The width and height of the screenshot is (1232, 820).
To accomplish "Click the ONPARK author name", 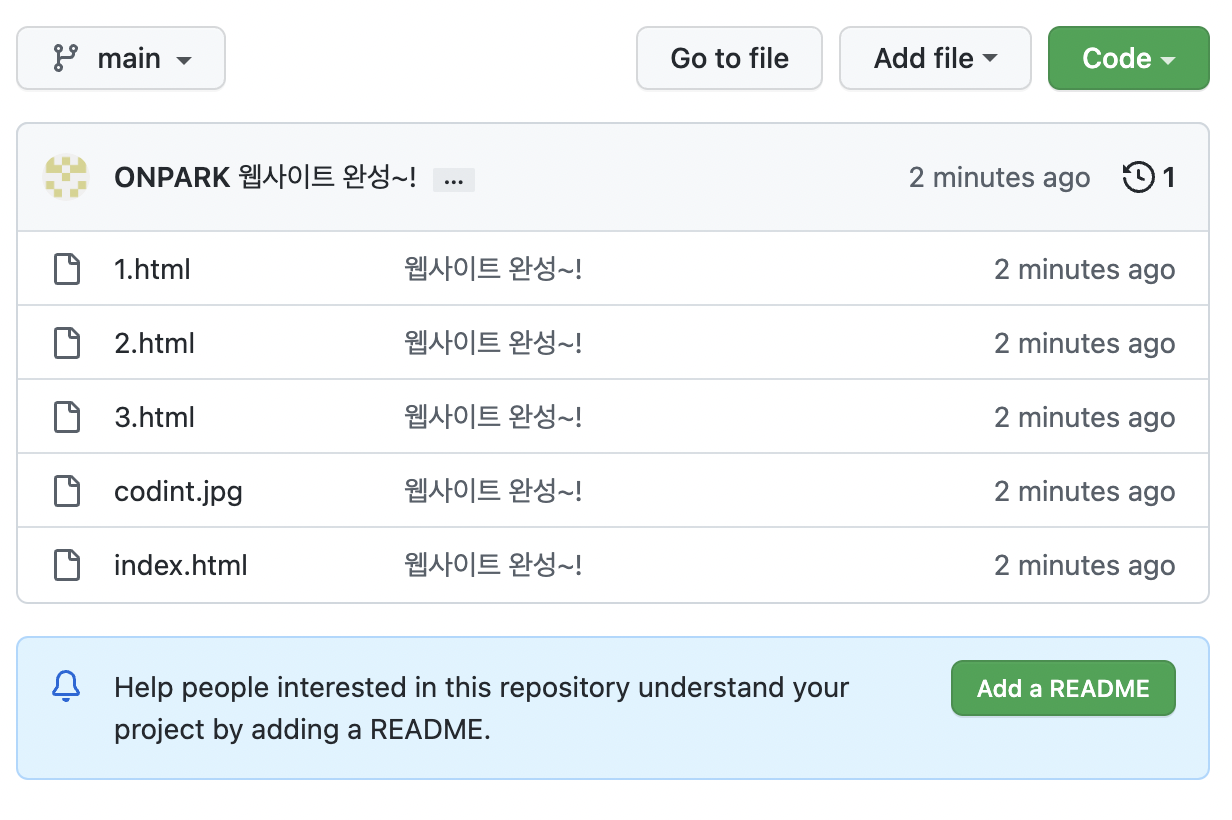I will 172,178.
